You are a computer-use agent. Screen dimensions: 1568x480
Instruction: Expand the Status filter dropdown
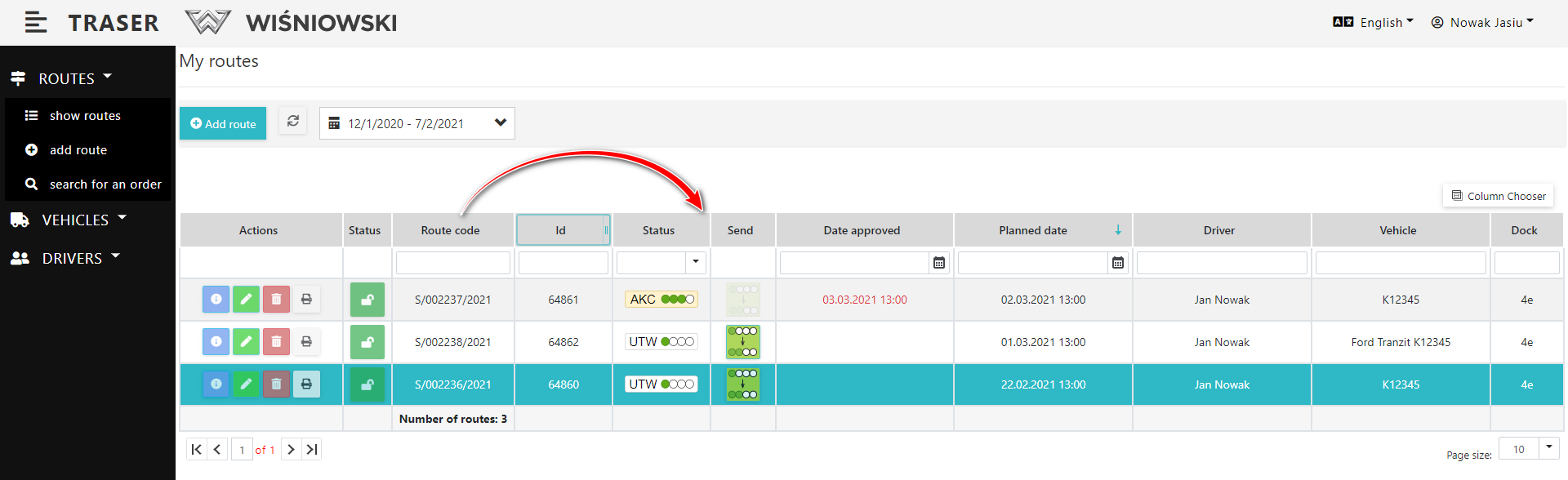click(x=695, y=263)
